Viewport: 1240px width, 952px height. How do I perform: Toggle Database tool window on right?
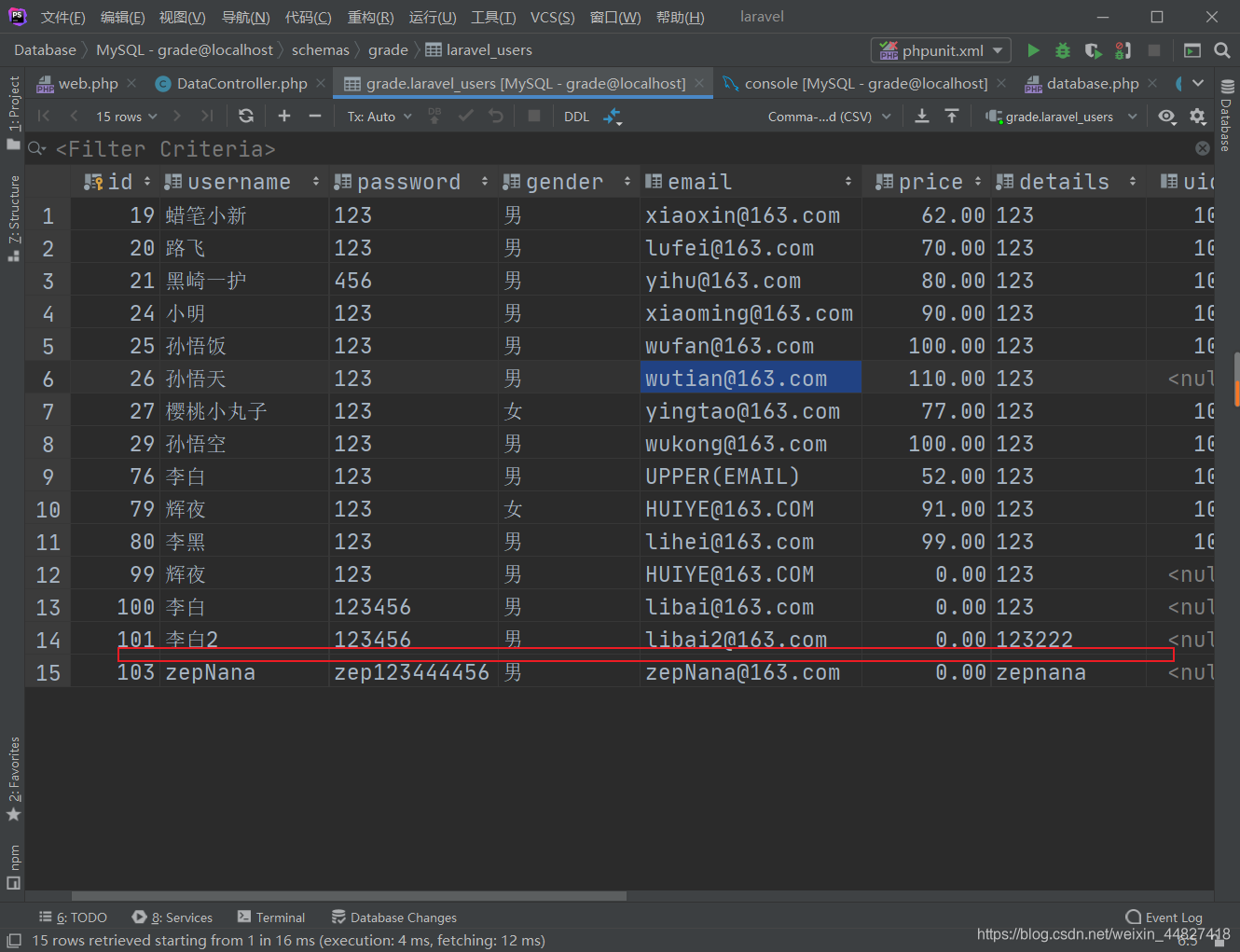1227,116
